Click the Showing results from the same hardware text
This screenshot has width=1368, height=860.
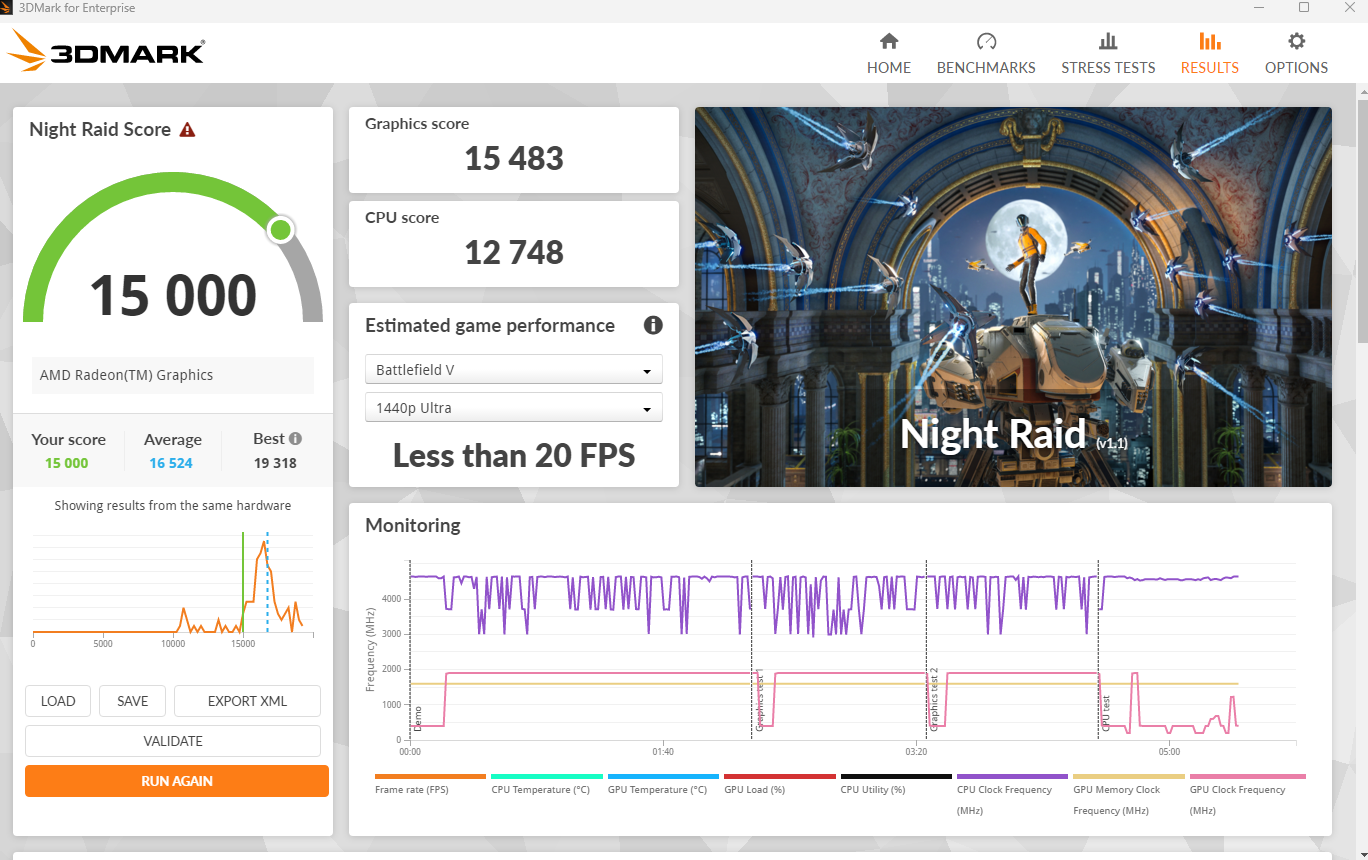point(173,506)
